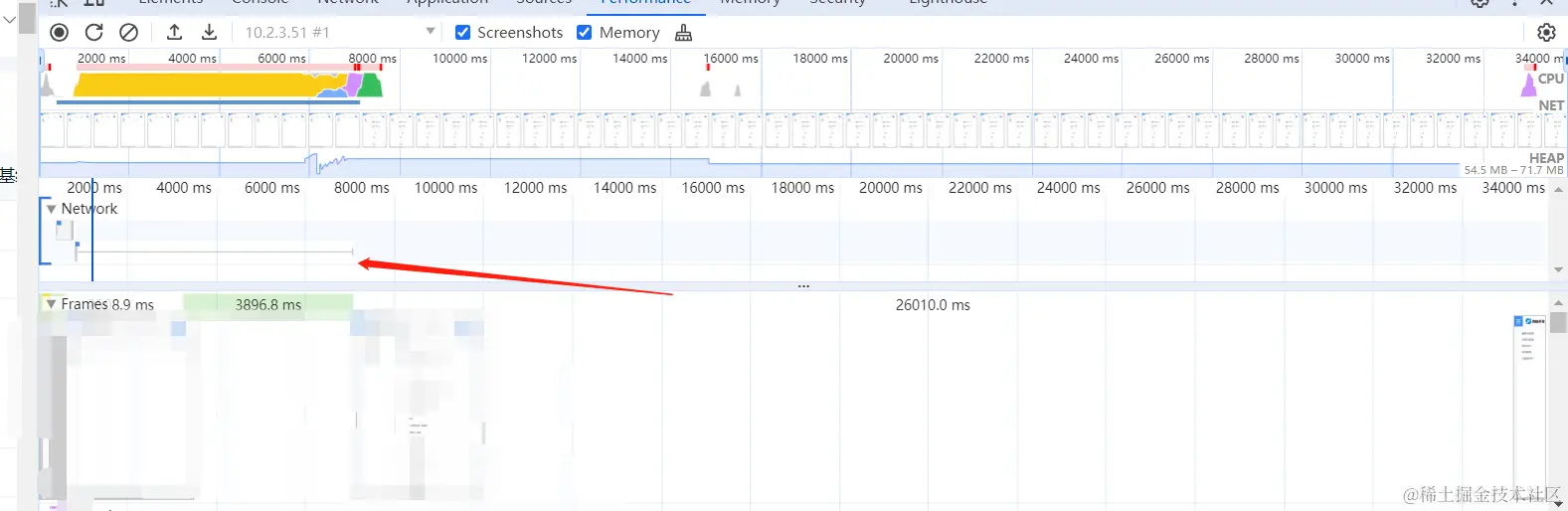Click the Record button in Performance toolbar

60,33
